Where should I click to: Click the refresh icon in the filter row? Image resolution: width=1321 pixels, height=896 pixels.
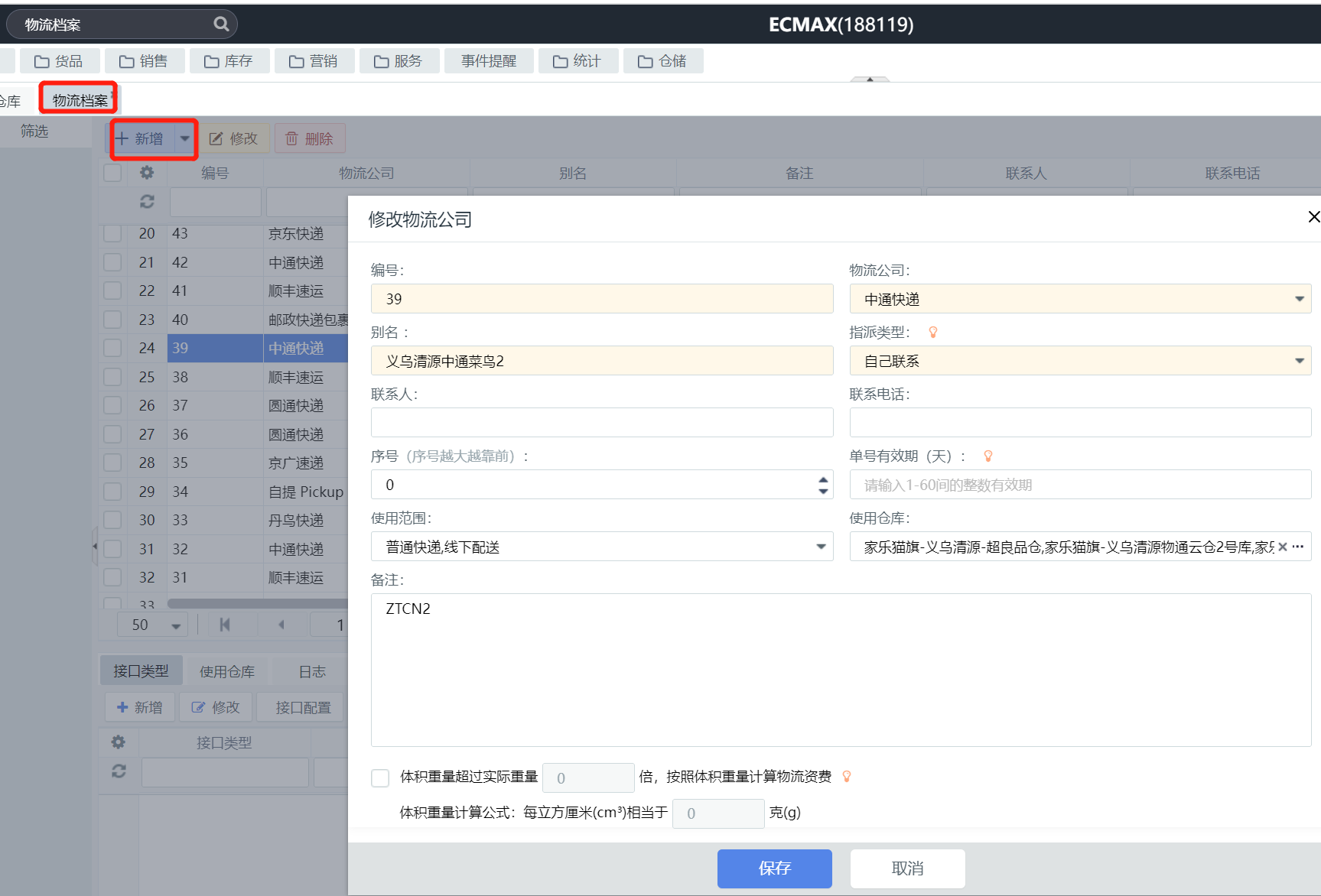pos(147,202)
